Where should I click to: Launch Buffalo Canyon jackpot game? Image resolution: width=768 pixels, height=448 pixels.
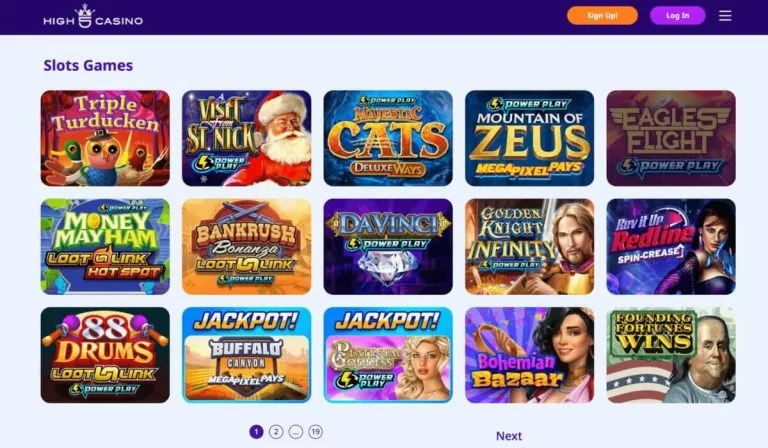(246, 355)
